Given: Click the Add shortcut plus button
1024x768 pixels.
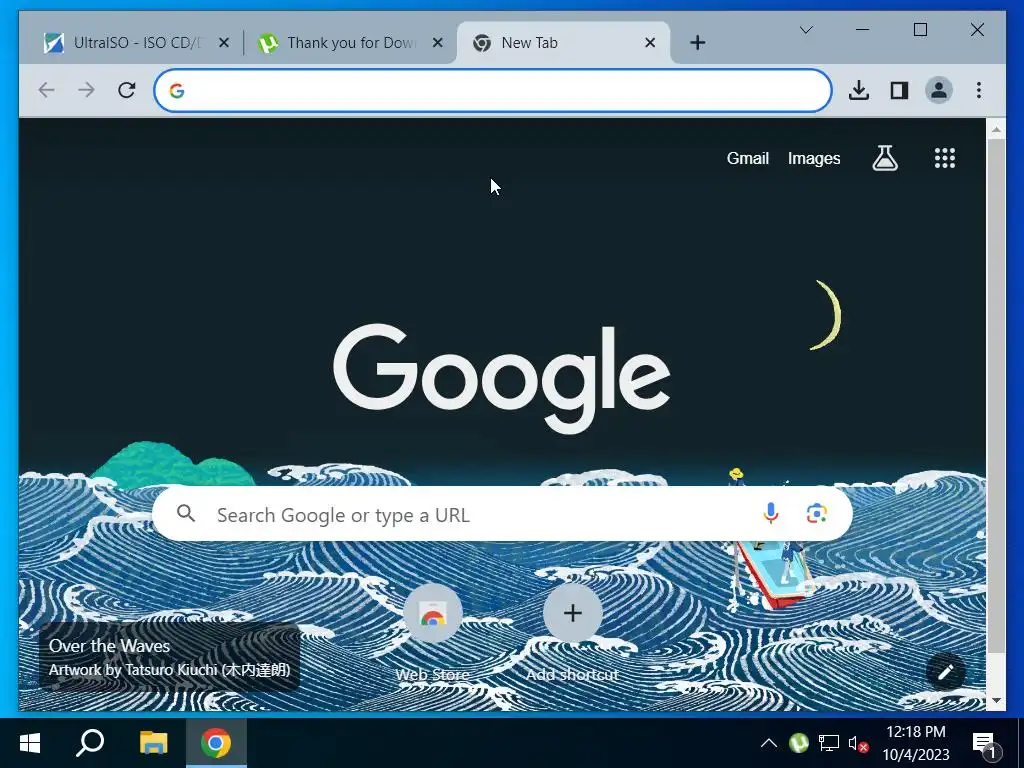Looking at the screenshot, I should click(573, 613).
